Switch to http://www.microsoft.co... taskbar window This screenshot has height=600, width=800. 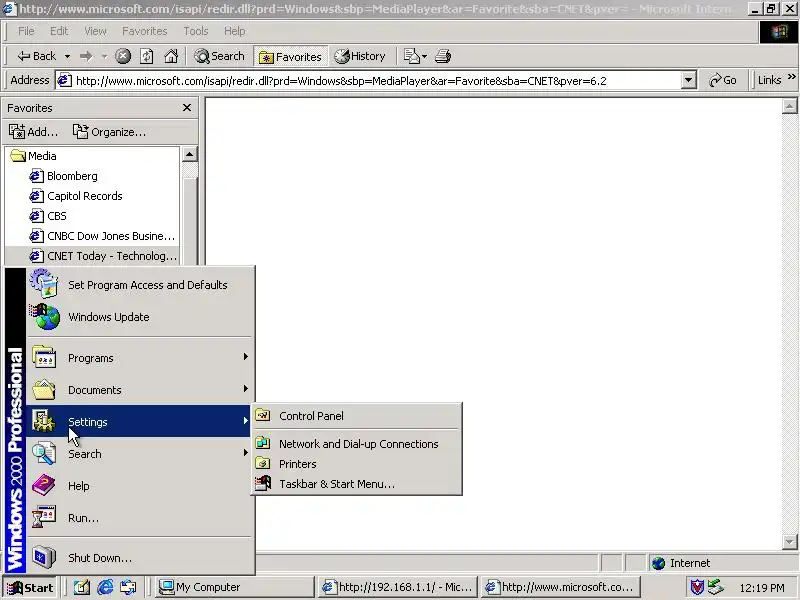click(x=560, y=588)
